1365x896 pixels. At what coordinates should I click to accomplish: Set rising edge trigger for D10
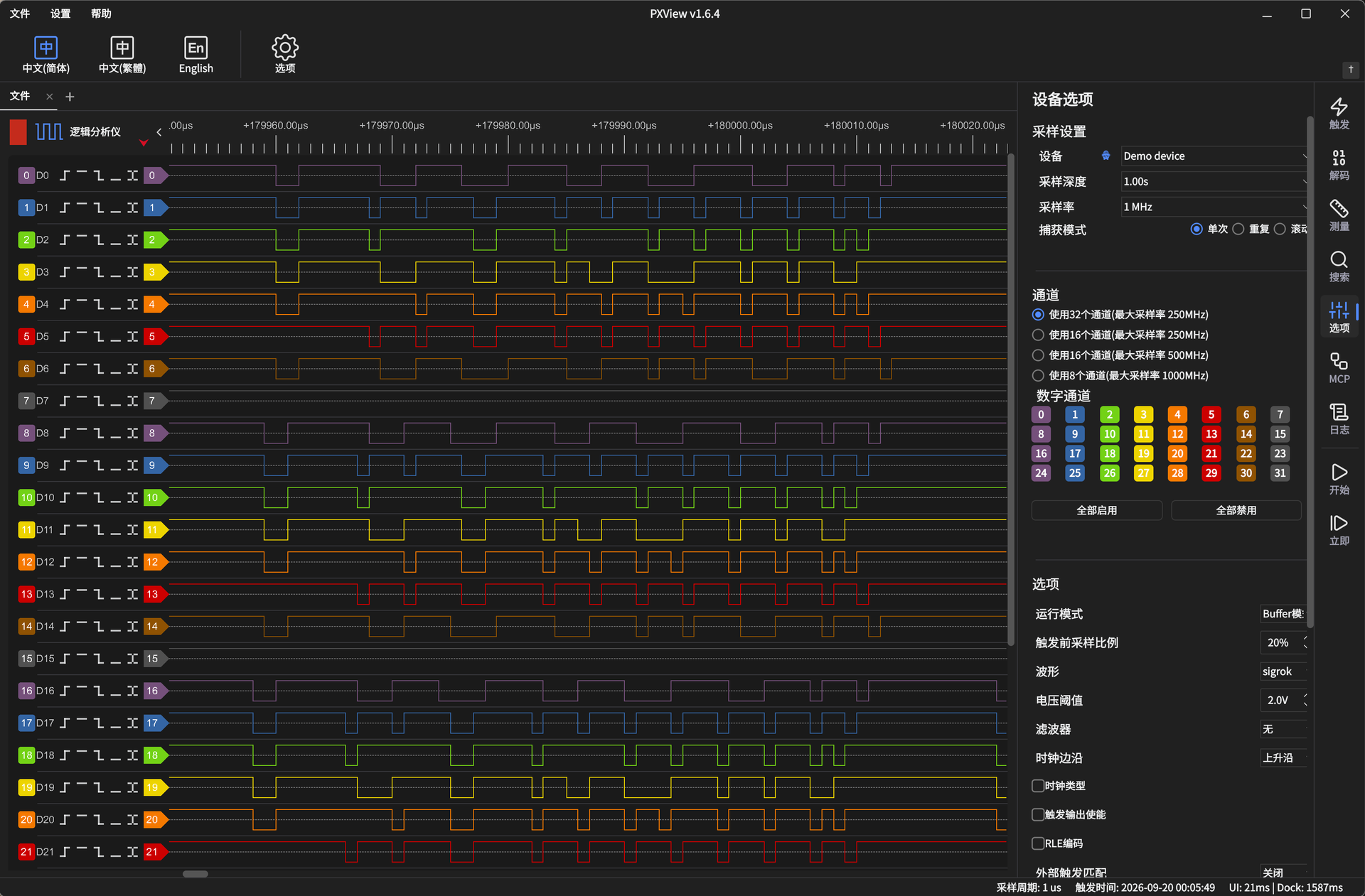click(x=65, y=497)
